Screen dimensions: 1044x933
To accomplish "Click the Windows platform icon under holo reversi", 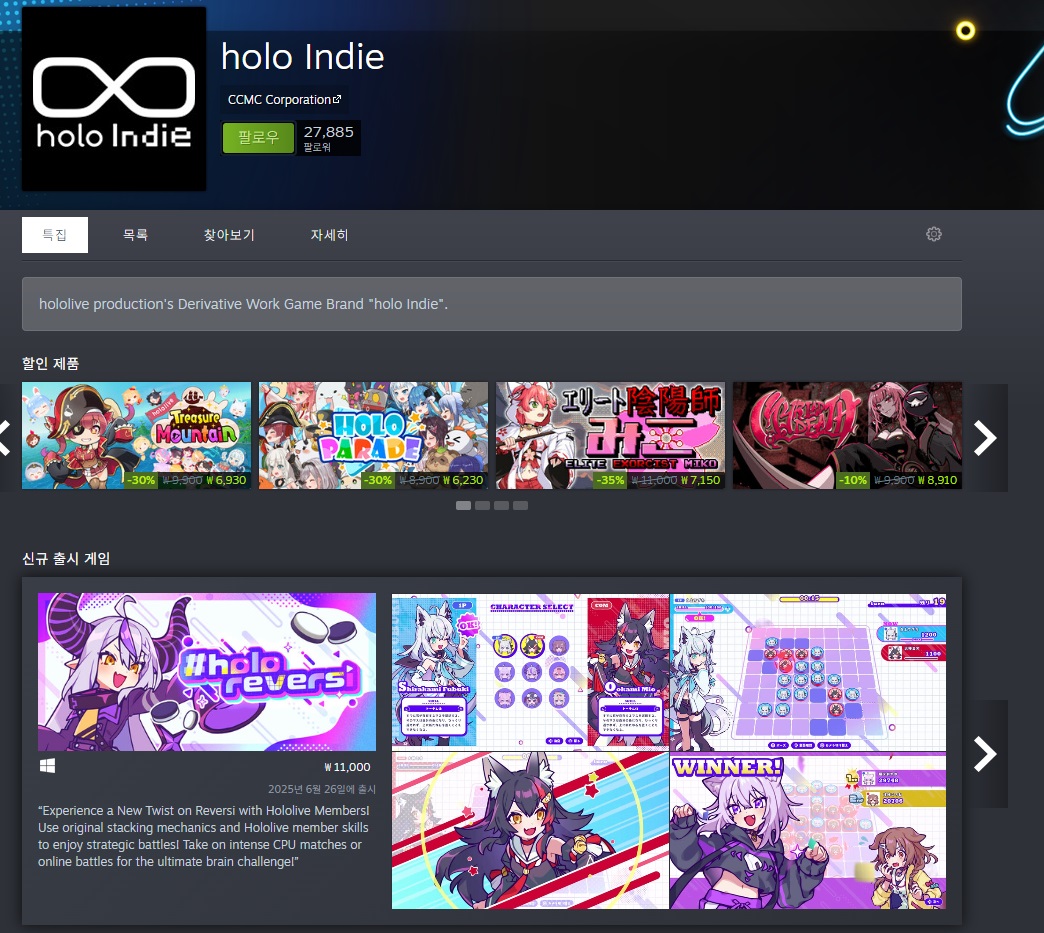I will [47, 766].
